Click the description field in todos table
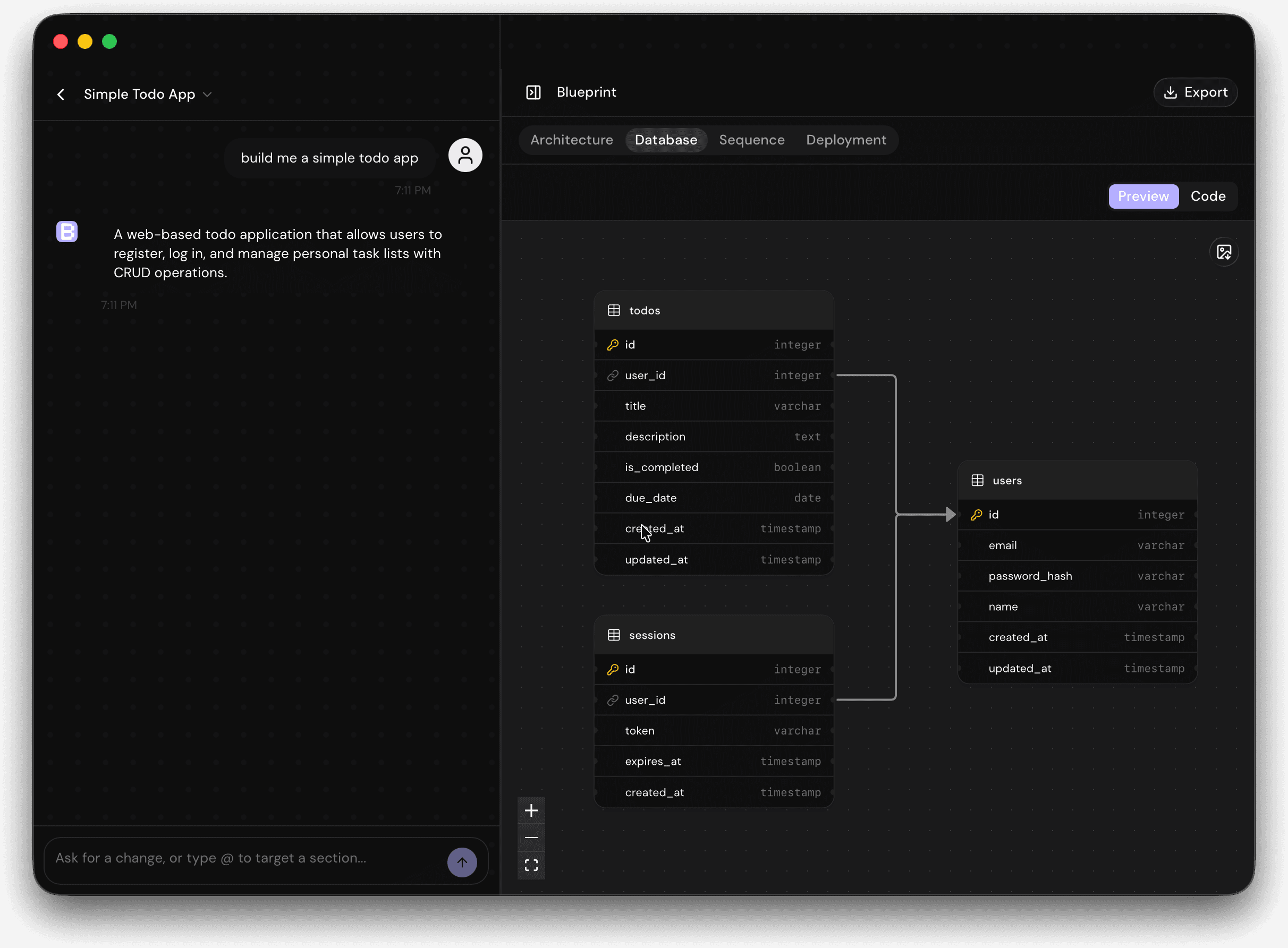Viewport: 1288px width, 948px height. coord(714,437)
